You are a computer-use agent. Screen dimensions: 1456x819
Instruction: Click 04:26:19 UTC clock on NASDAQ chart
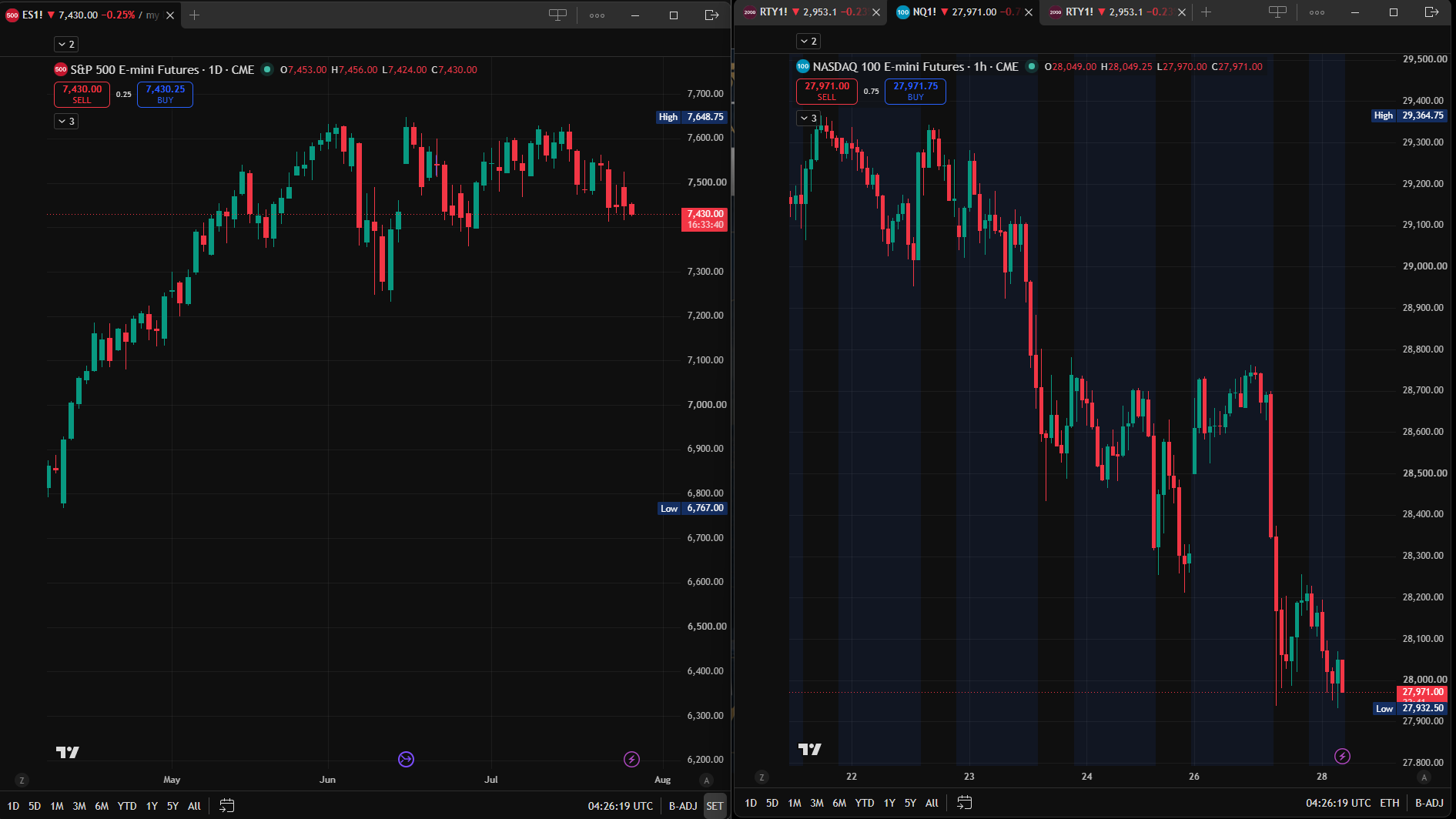coord(1338,803)
